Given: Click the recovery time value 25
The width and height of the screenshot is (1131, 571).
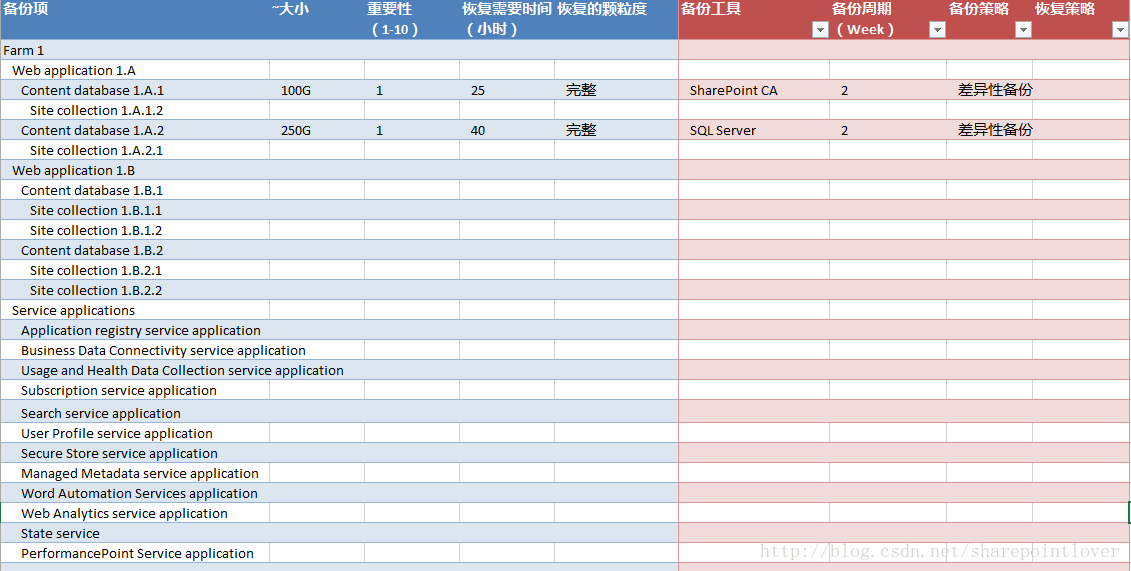Looking at the screenshot, I should [x=507, y=90].
